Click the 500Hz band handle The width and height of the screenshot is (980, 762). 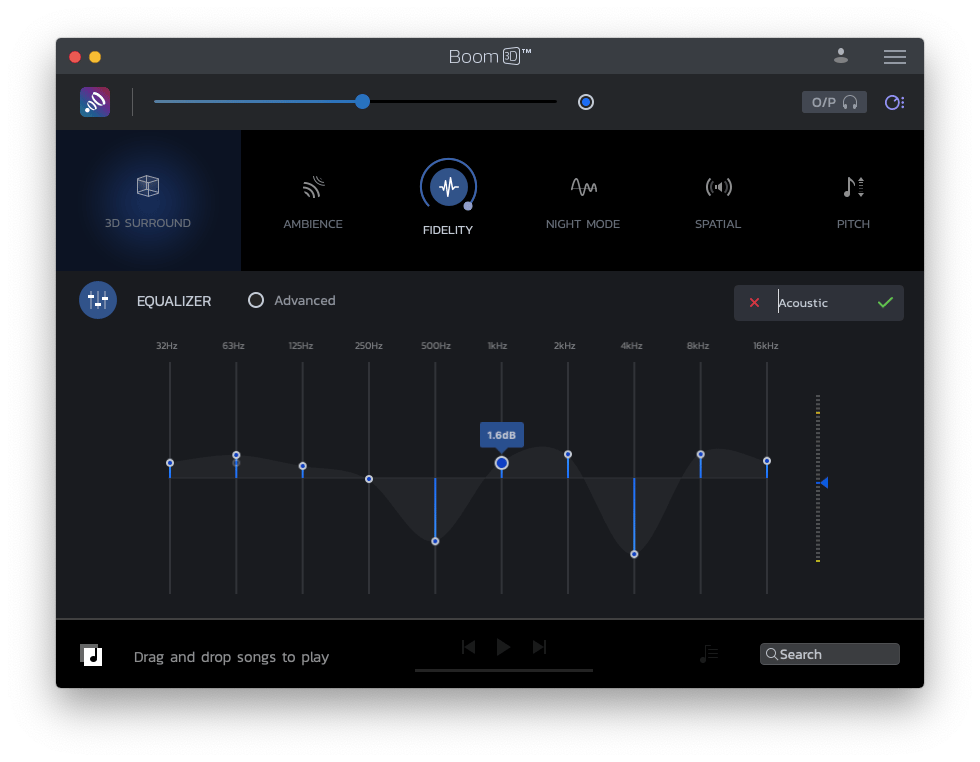click(435, 541)
